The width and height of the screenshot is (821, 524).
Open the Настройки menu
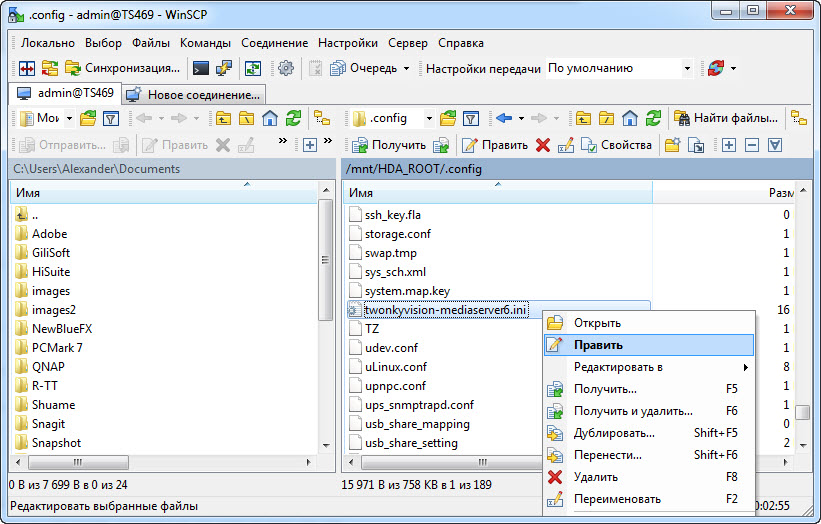click(x=348, y=43)
